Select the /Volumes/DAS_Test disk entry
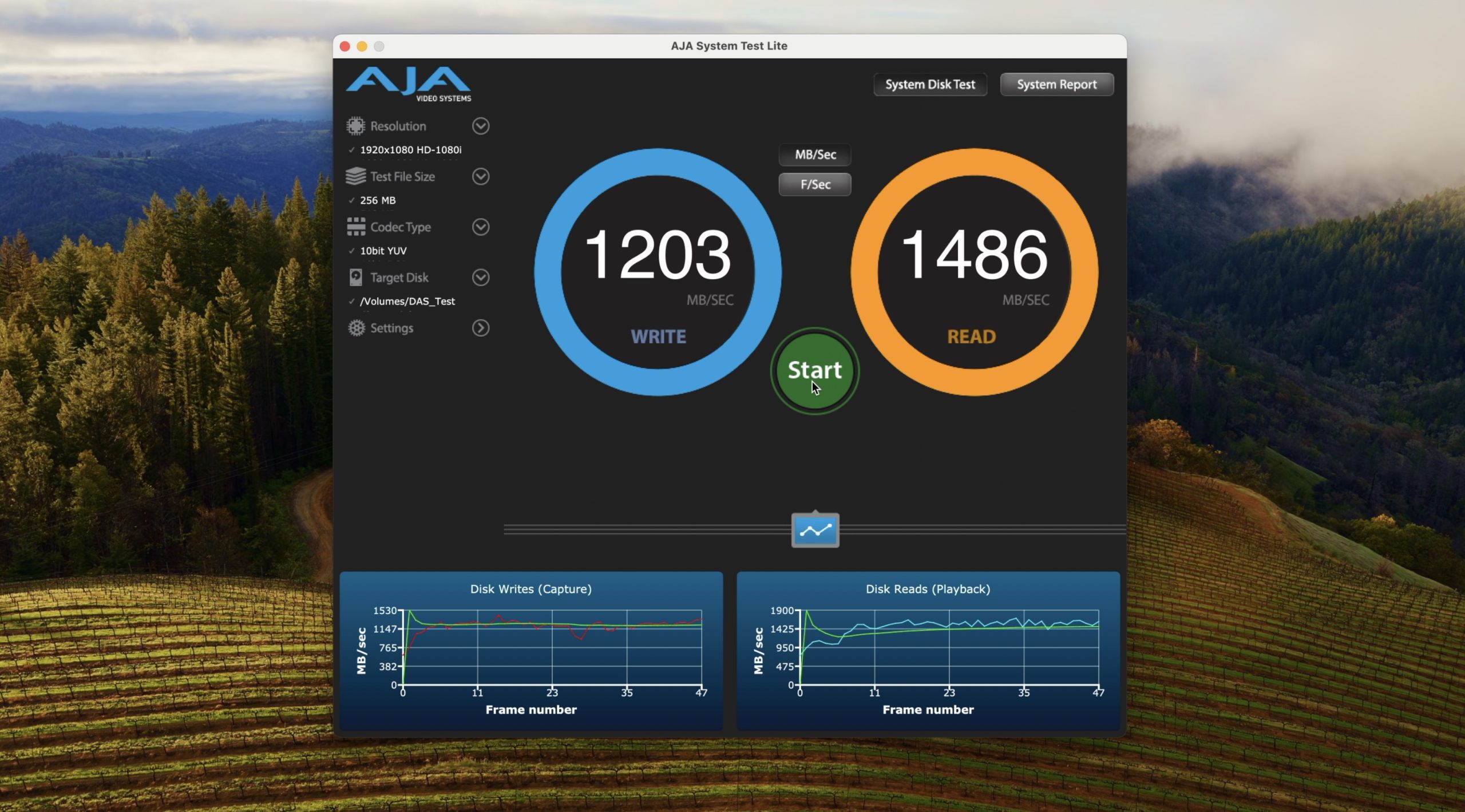This screenshot has width=1465, height=812. coord(407,302)
